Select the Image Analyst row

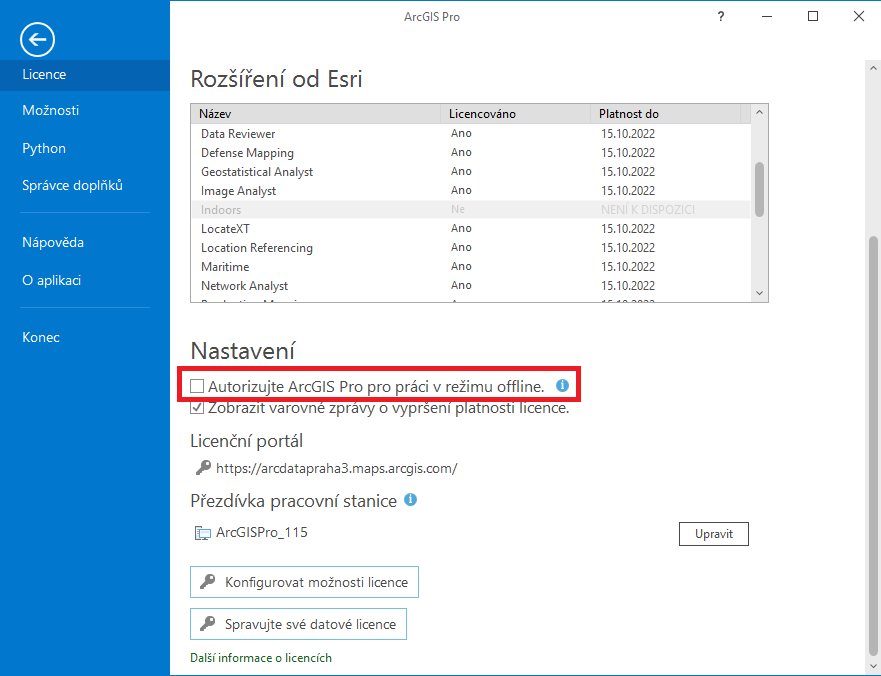pyautogui.click(x=471, y=191)
